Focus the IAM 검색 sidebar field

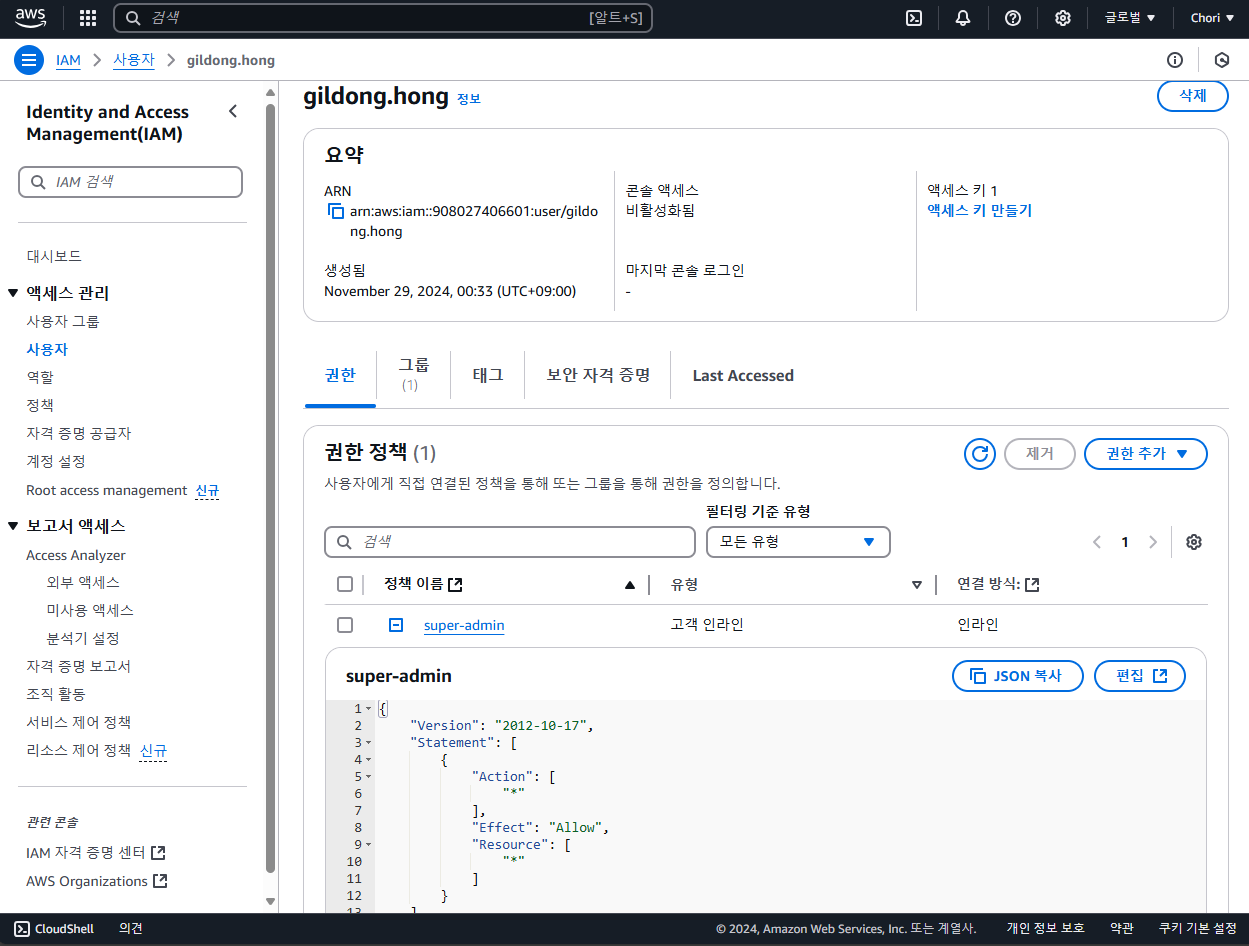(x=130, y=182)
